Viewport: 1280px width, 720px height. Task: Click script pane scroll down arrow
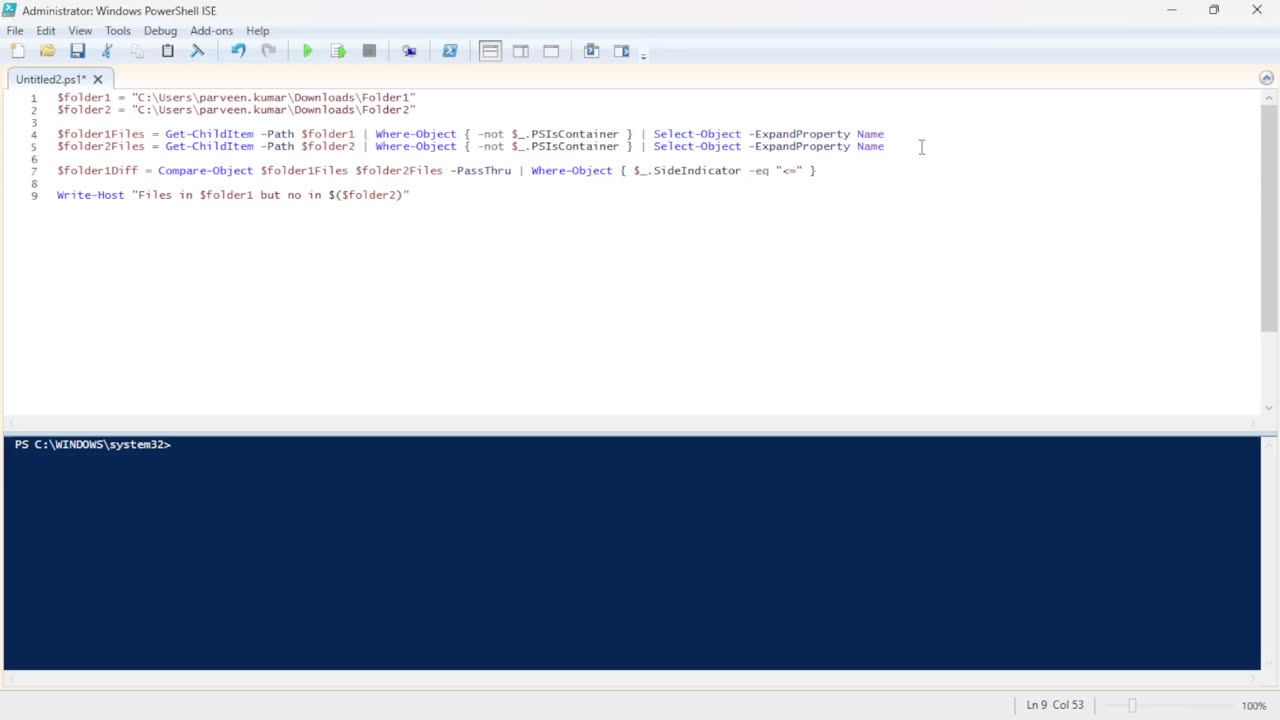coord(1269,407)
